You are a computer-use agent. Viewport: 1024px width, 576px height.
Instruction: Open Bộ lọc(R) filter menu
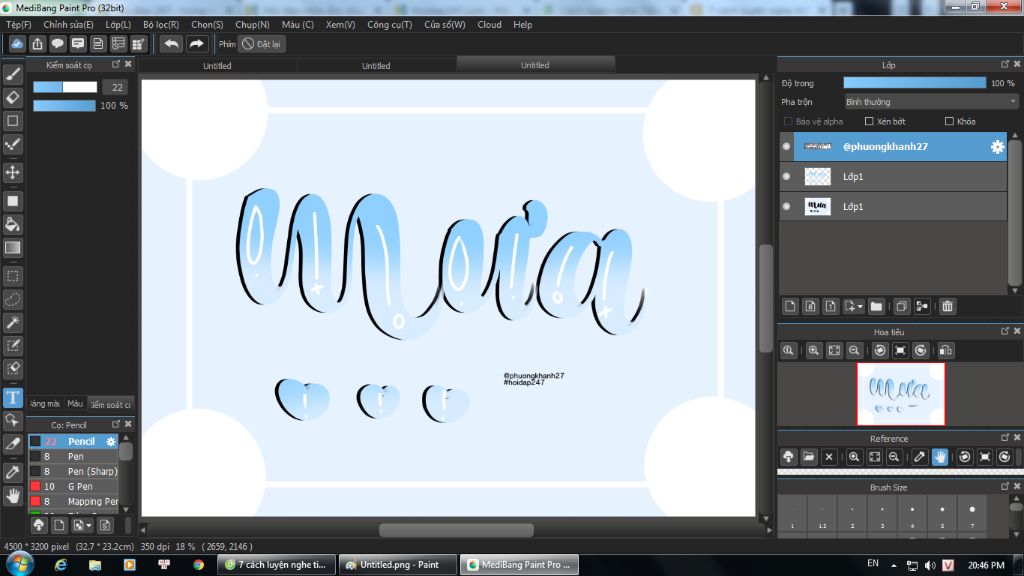point(161,25)
